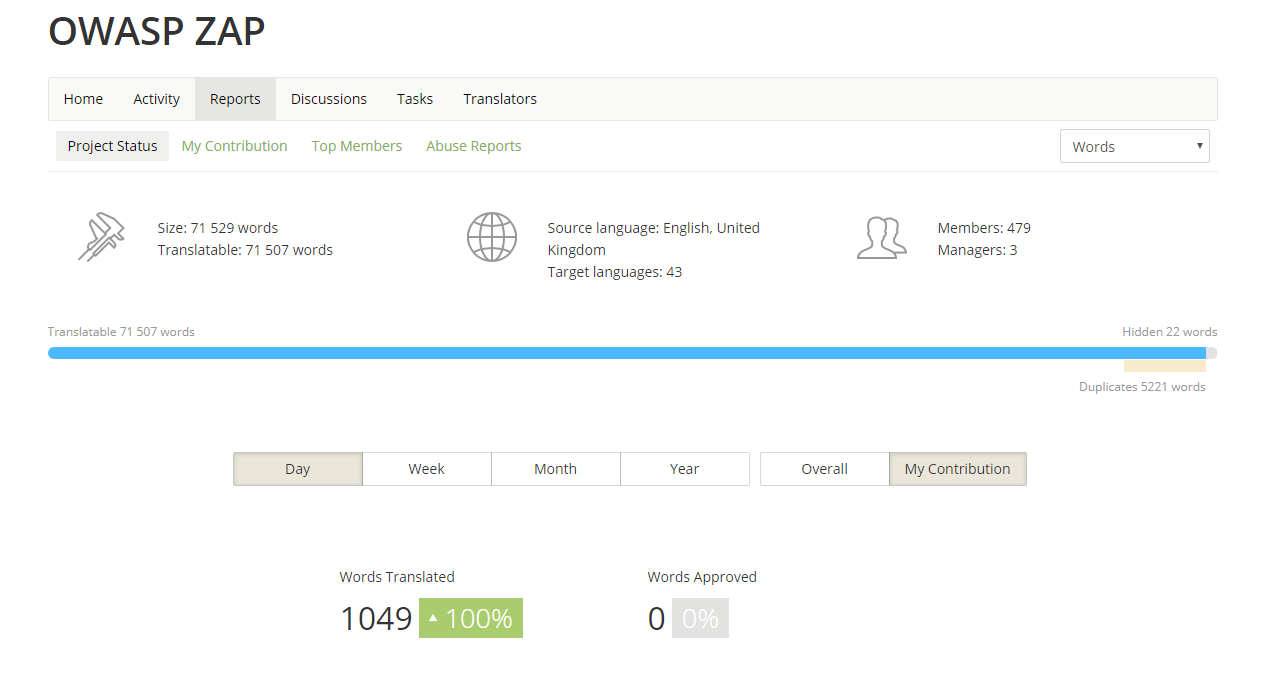
Task: Click 'Hidden 22 words' label
Action: [x=1170, y=332]
